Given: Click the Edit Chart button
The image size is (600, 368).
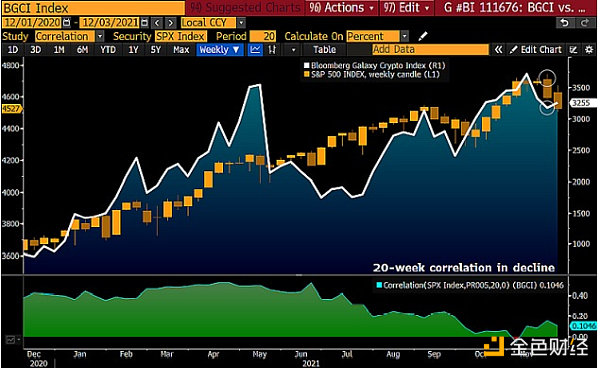Looking at the screenshot, I should click(x=536, y=50).
